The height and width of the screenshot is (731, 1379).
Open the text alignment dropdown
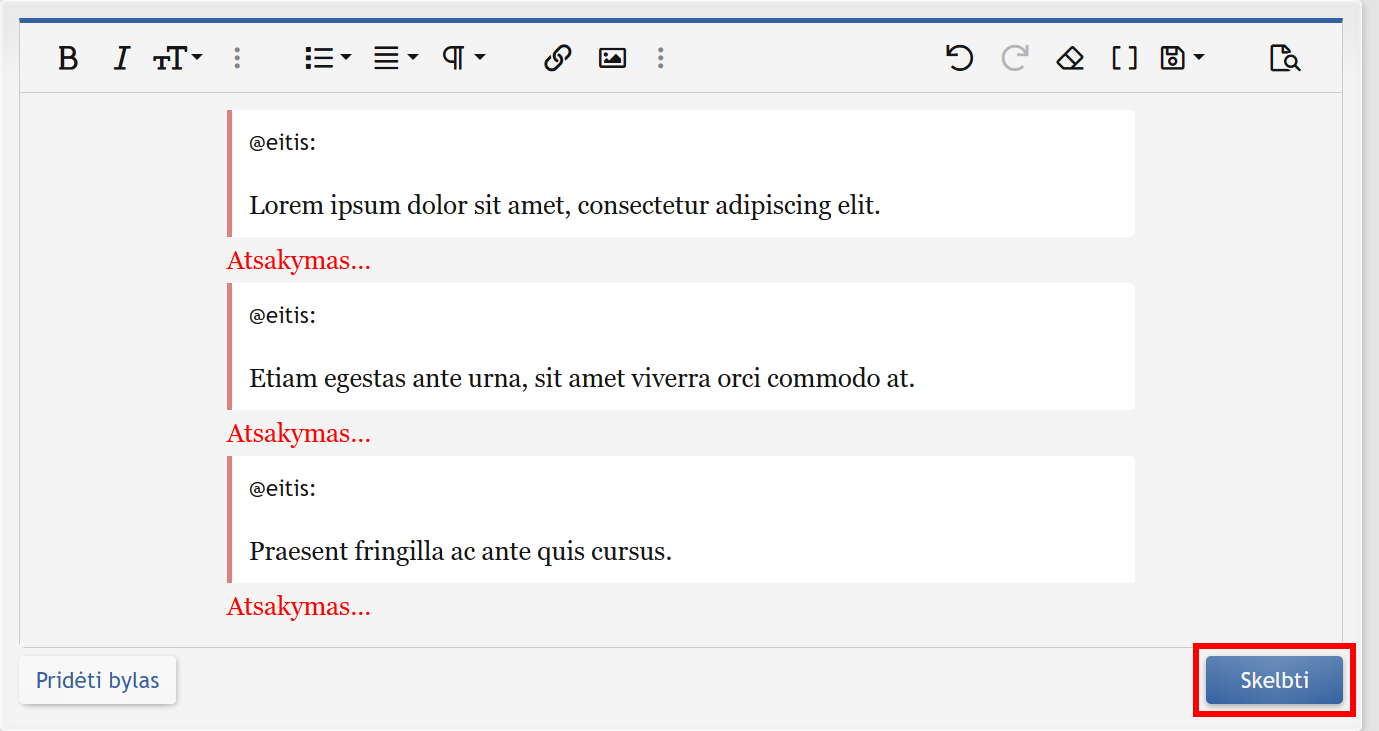click(395, 59)
